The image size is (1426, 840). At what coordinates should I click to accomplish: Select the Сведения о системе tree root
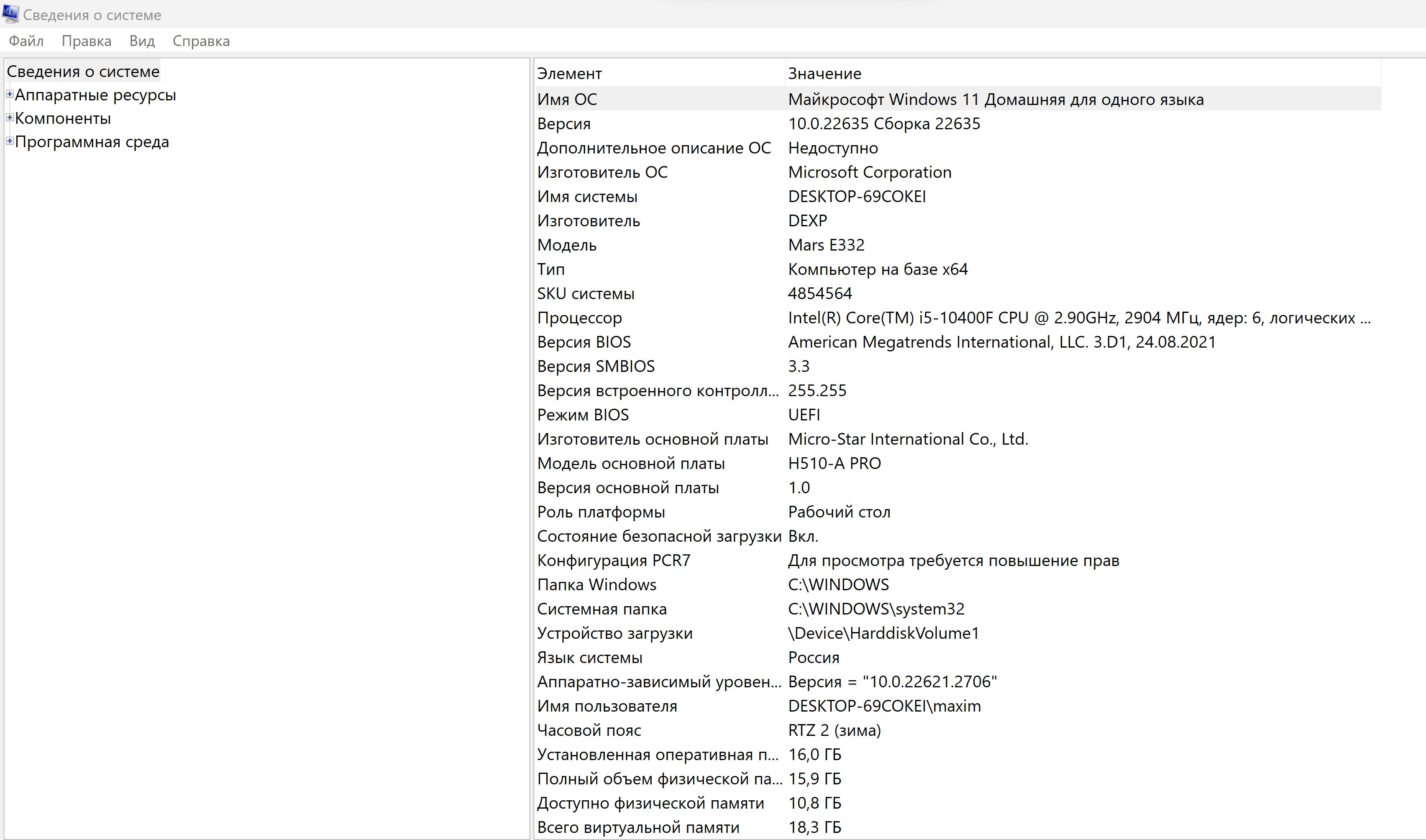pyautogui.click(x=83, y=71)
